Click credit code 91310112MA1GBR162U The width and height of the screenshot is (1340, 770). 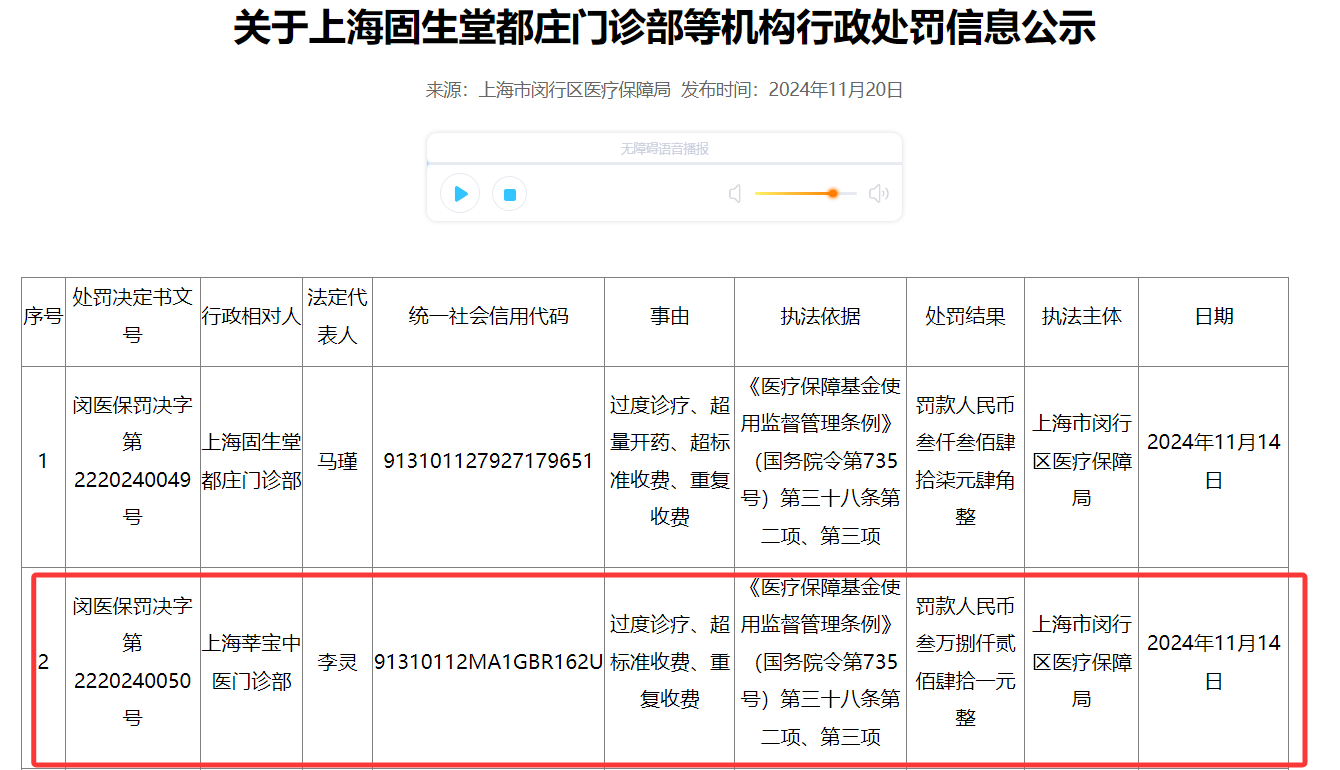pyautogui.click(x=488, y=662)
